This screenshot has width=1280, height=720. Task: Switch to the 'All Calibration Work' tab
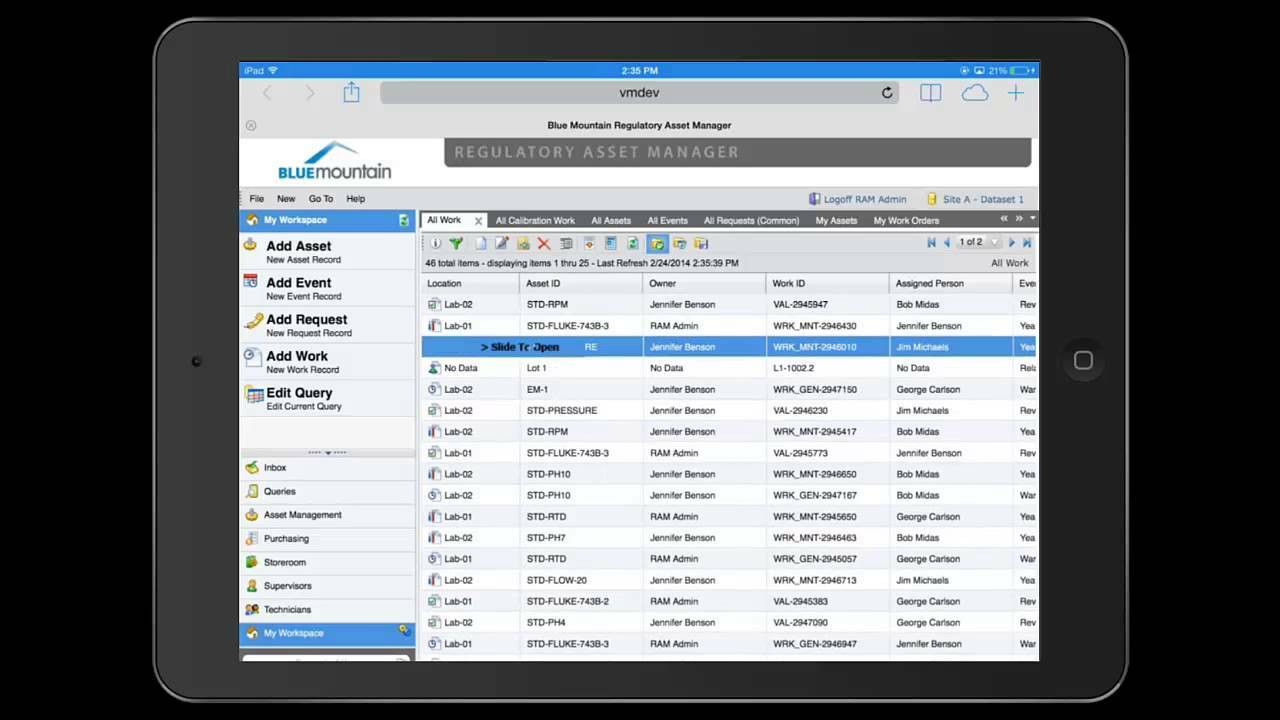pyautogui.click(x=535, y=220)
